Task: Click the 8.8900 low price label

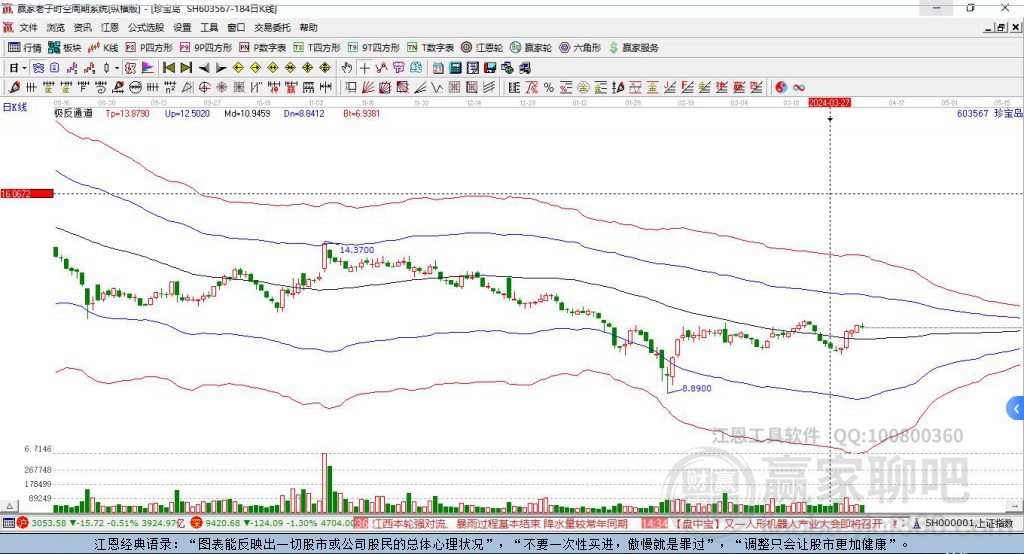Action: pos(697,388)
